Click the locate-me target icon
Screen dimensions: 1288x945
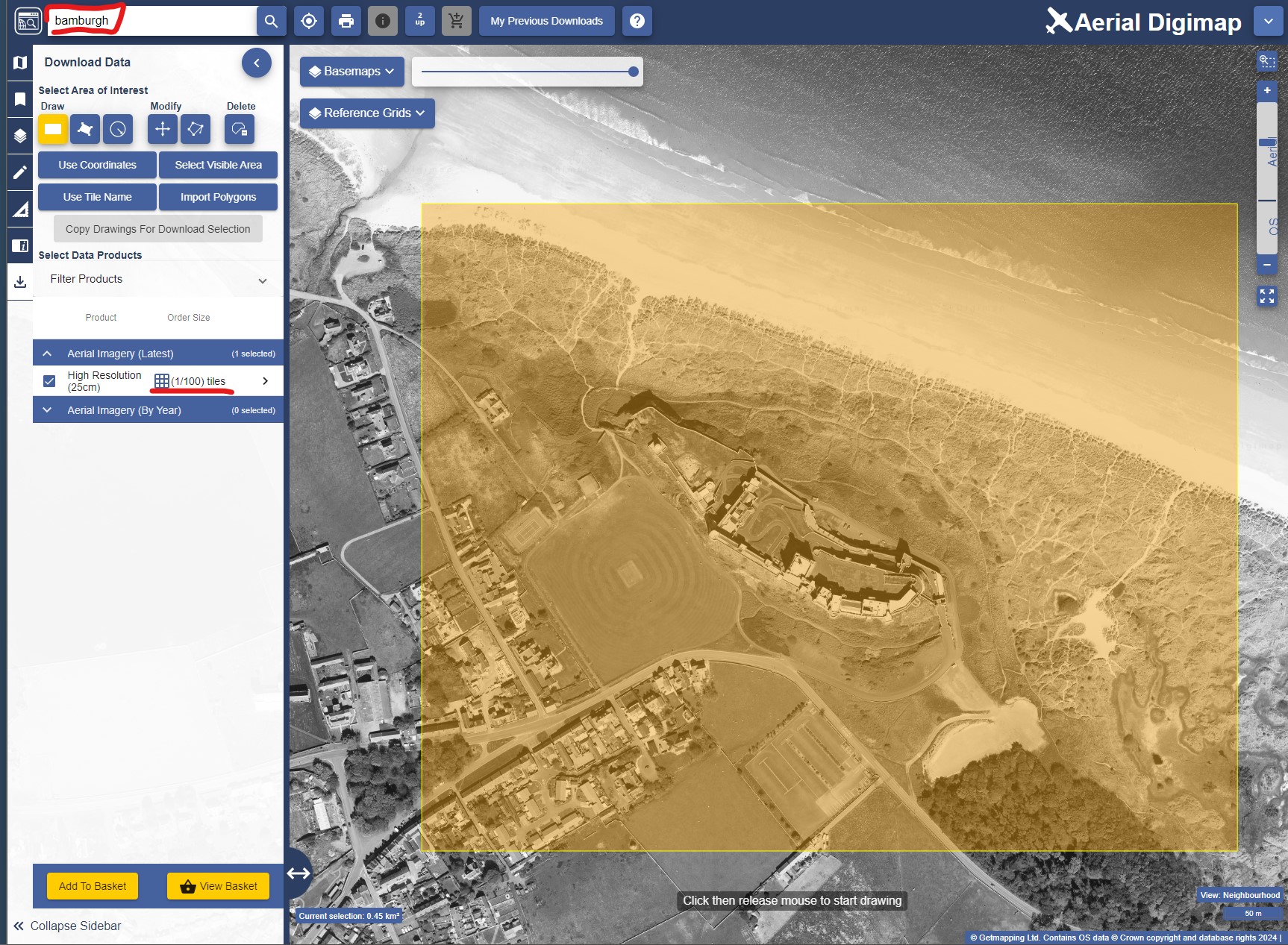click(309, 21)
